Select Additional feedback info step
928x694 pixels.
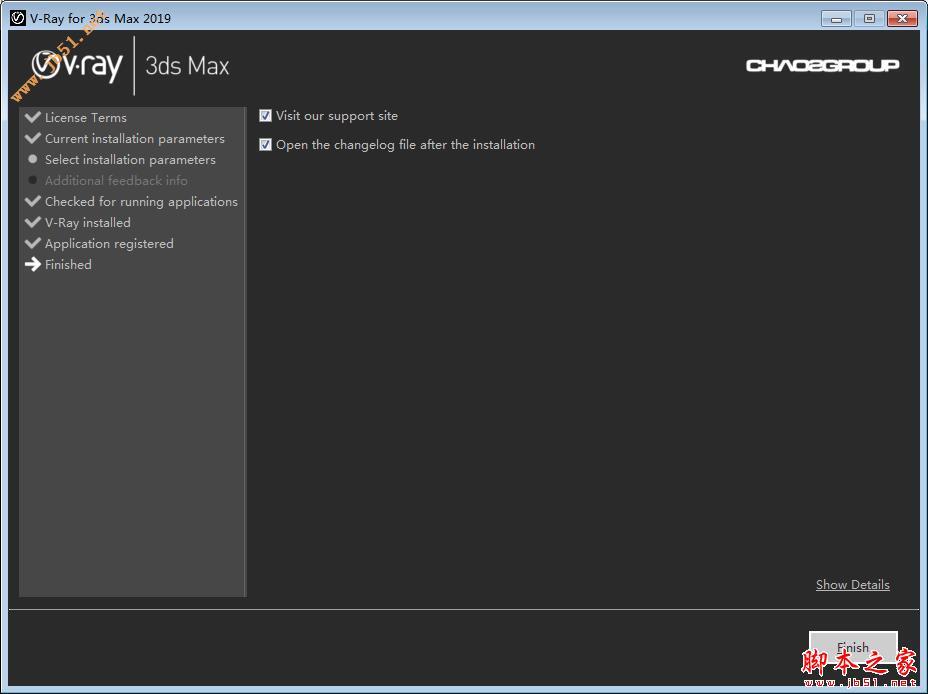(116, 180)
